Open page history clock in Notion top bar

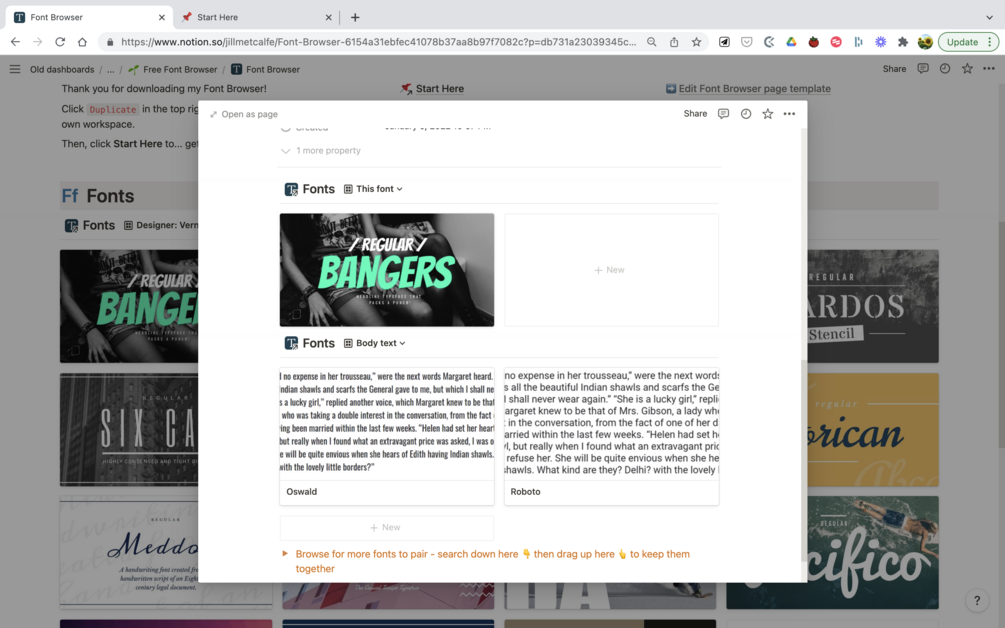(945, 69)
